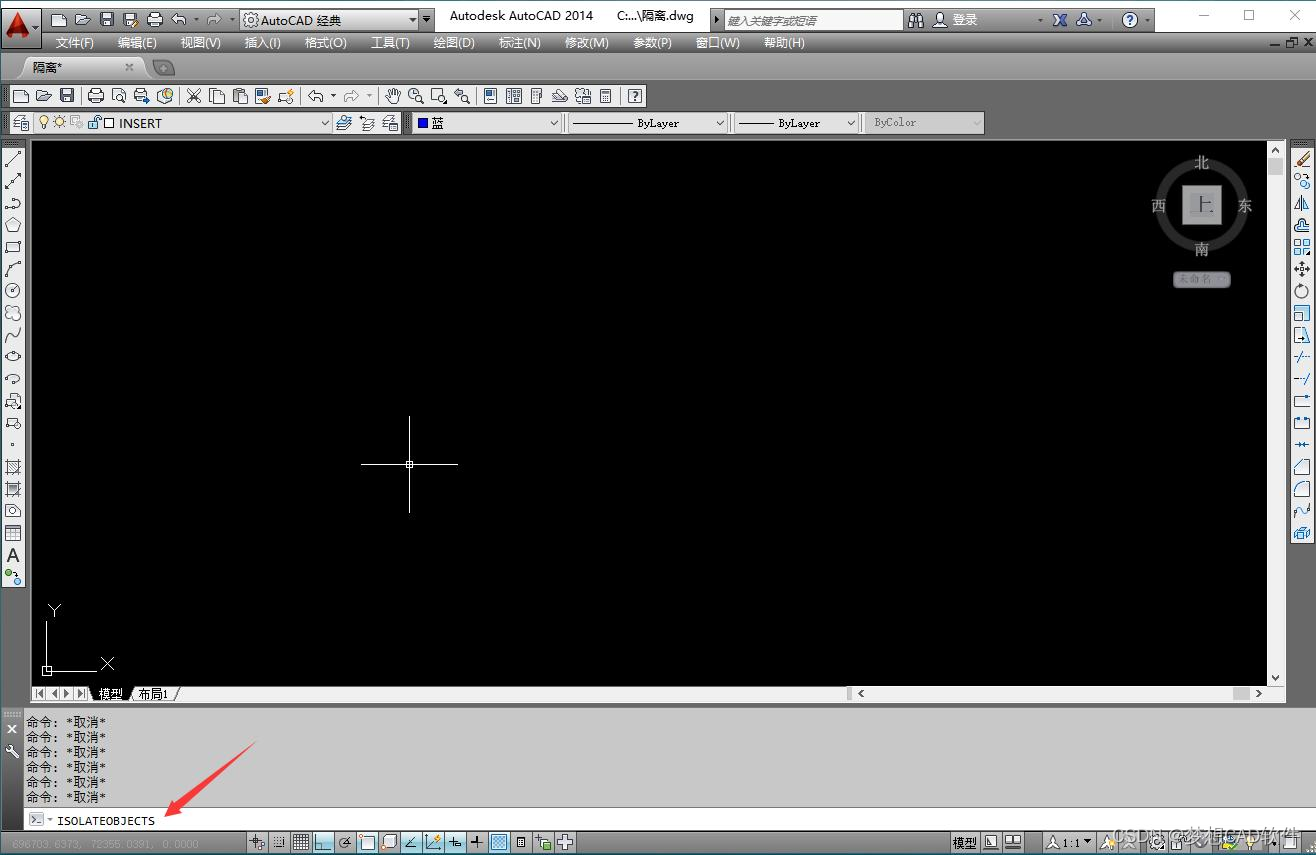The width and height of the screenshot is (1316, 855).
Task: Open the 格式(O) menu
Action: point(325,42)
